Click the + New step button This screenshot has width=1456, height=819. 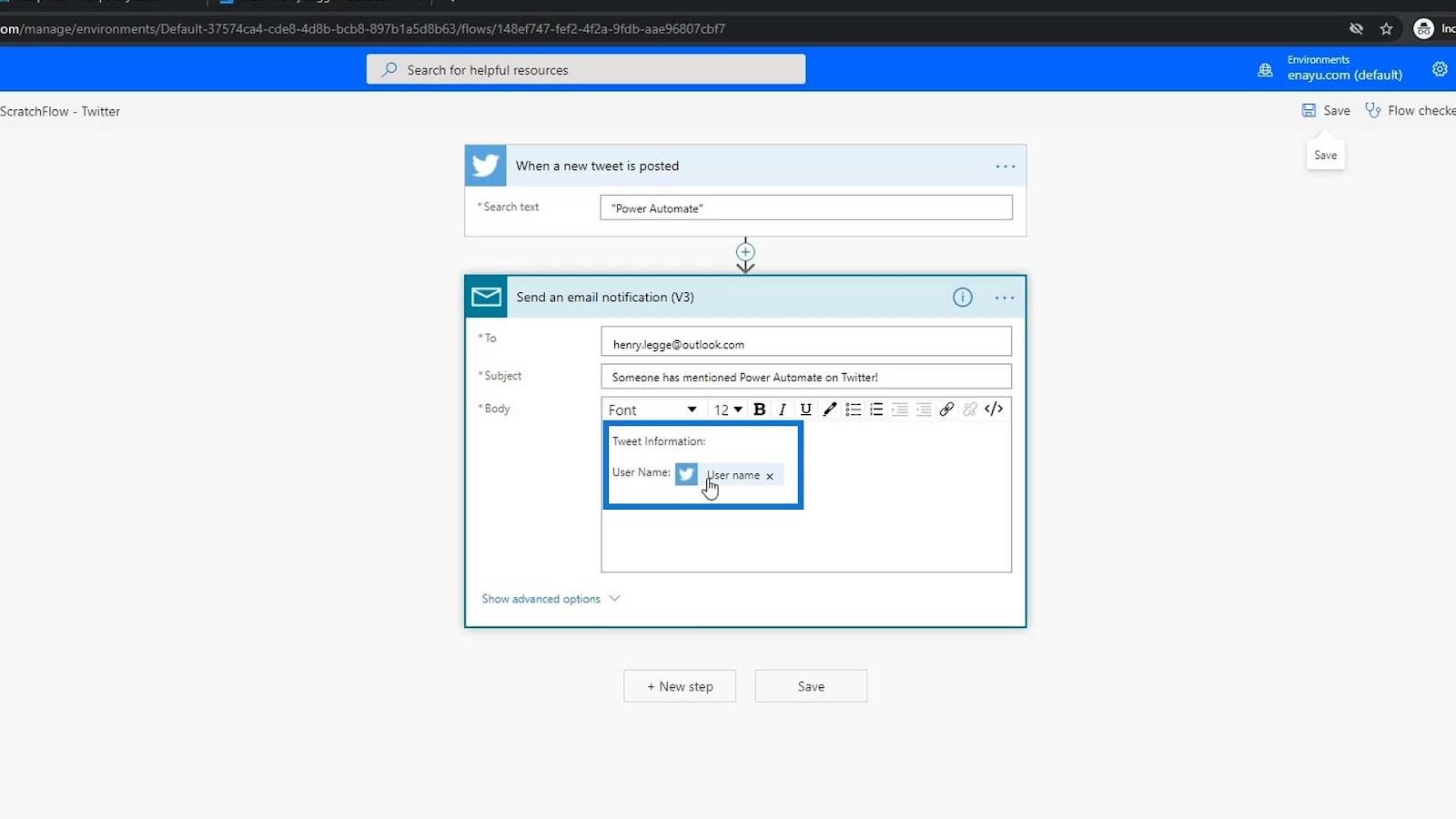(x=680, y=686)
